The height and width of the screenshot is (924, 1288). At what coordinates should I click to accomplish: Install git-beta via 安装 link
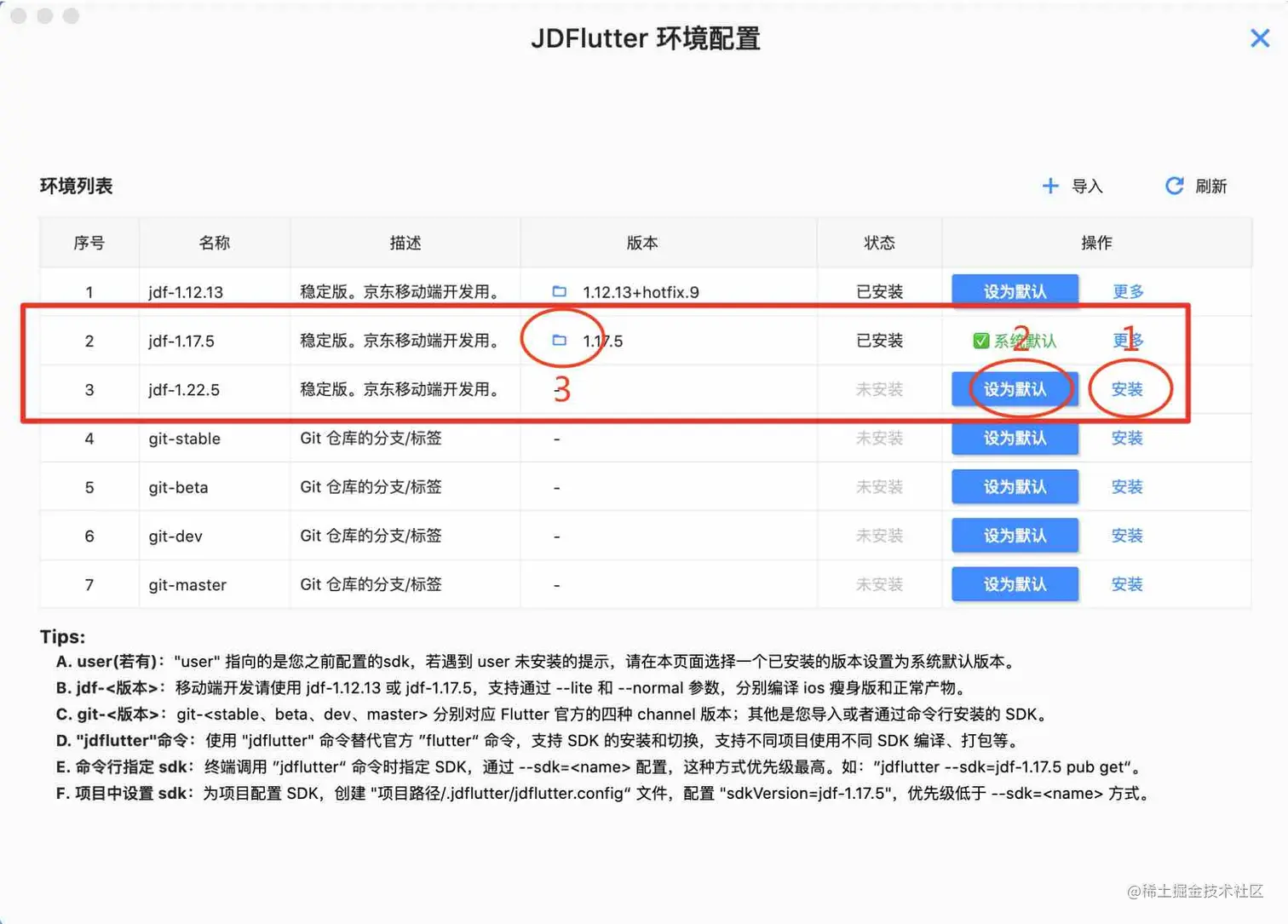point(1127,486)
